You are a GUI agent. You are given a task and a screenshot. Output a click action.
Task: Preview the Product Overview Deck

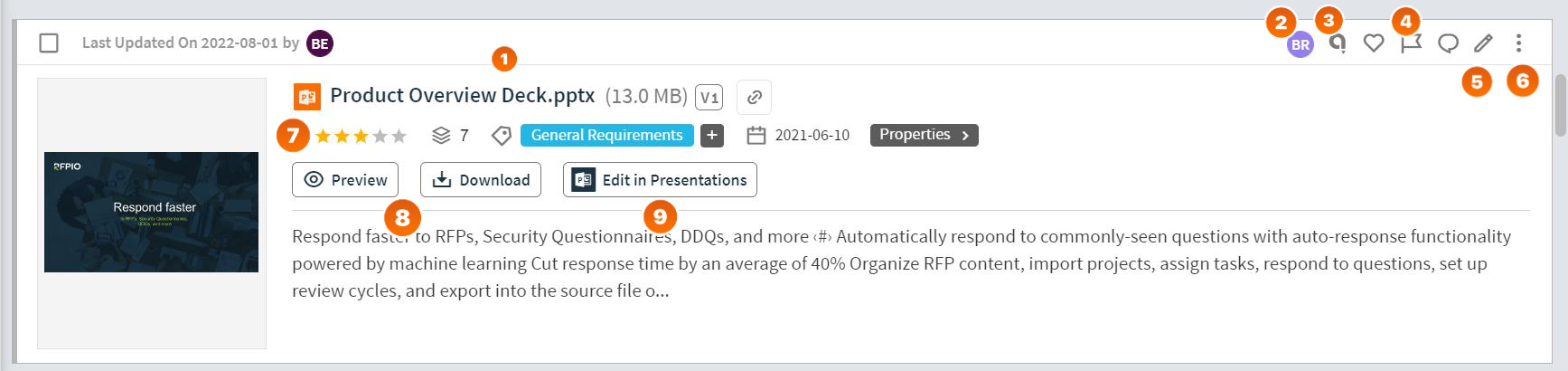coord(345,179)
